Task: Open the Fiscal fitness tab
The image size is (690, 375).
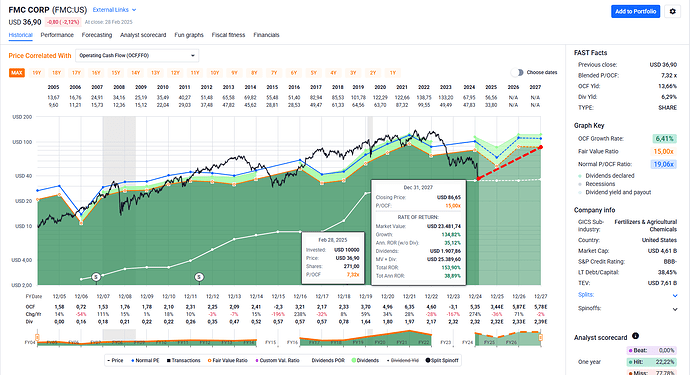Action: pyautogui.click(x=228, y=35)
